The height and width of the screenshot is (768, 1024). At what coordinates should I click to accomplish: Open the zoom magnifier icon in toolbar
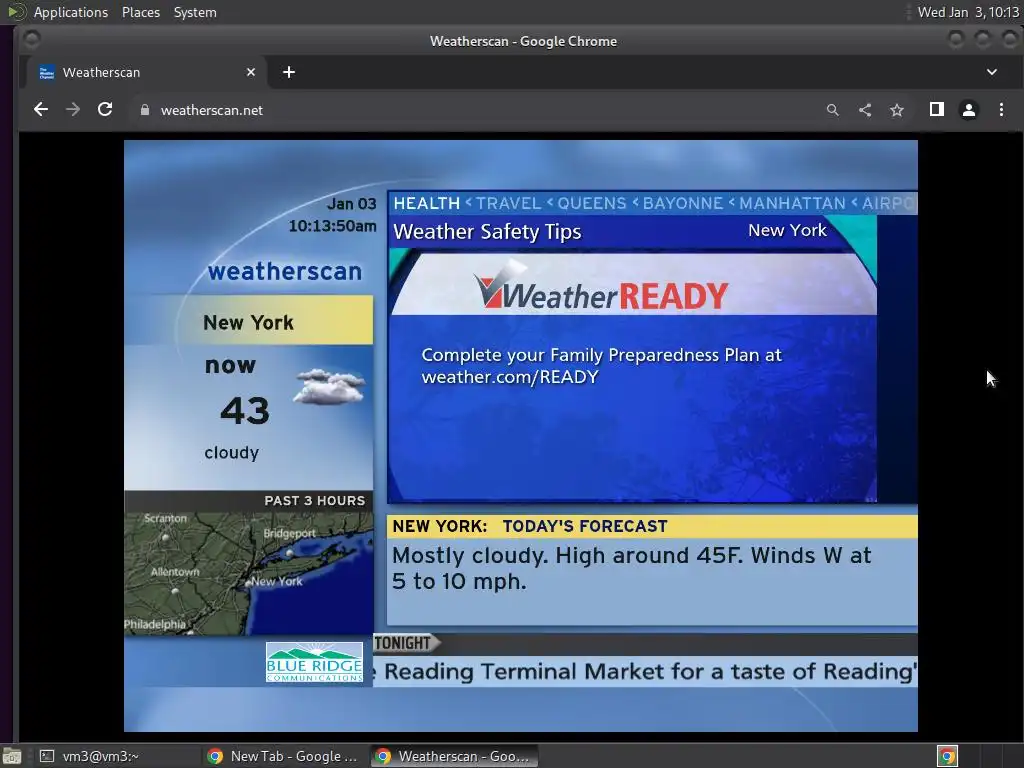[x=832, y=110]
